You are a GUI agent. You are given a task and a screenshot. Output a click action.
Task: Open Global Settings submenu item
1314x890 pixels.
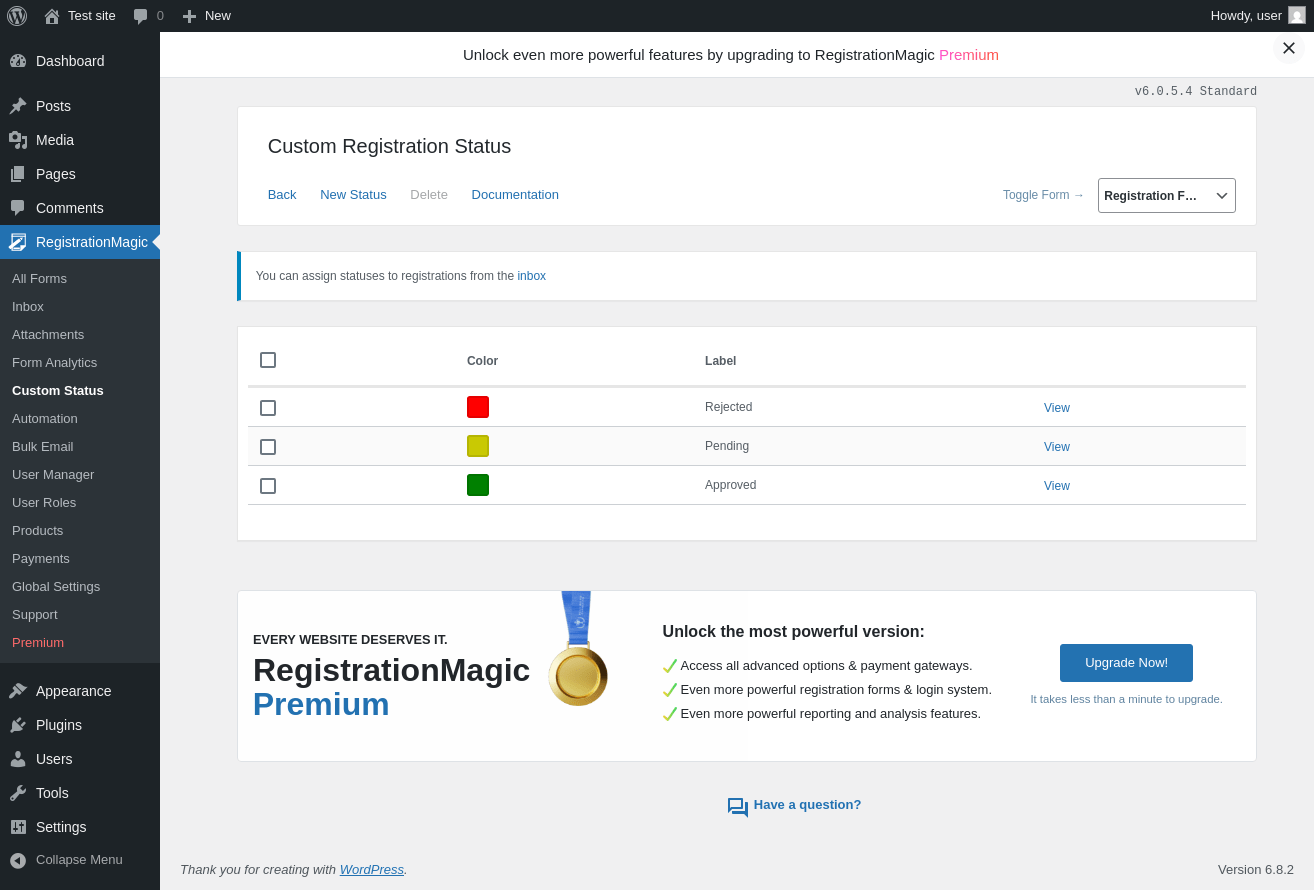point(56,587)
